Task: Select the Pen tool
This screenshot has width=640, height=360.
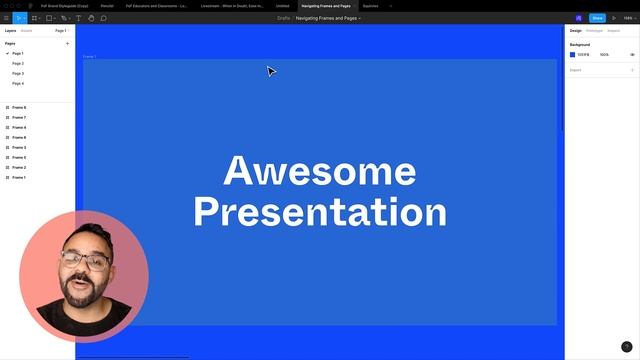Action: (x=64, y=18)
